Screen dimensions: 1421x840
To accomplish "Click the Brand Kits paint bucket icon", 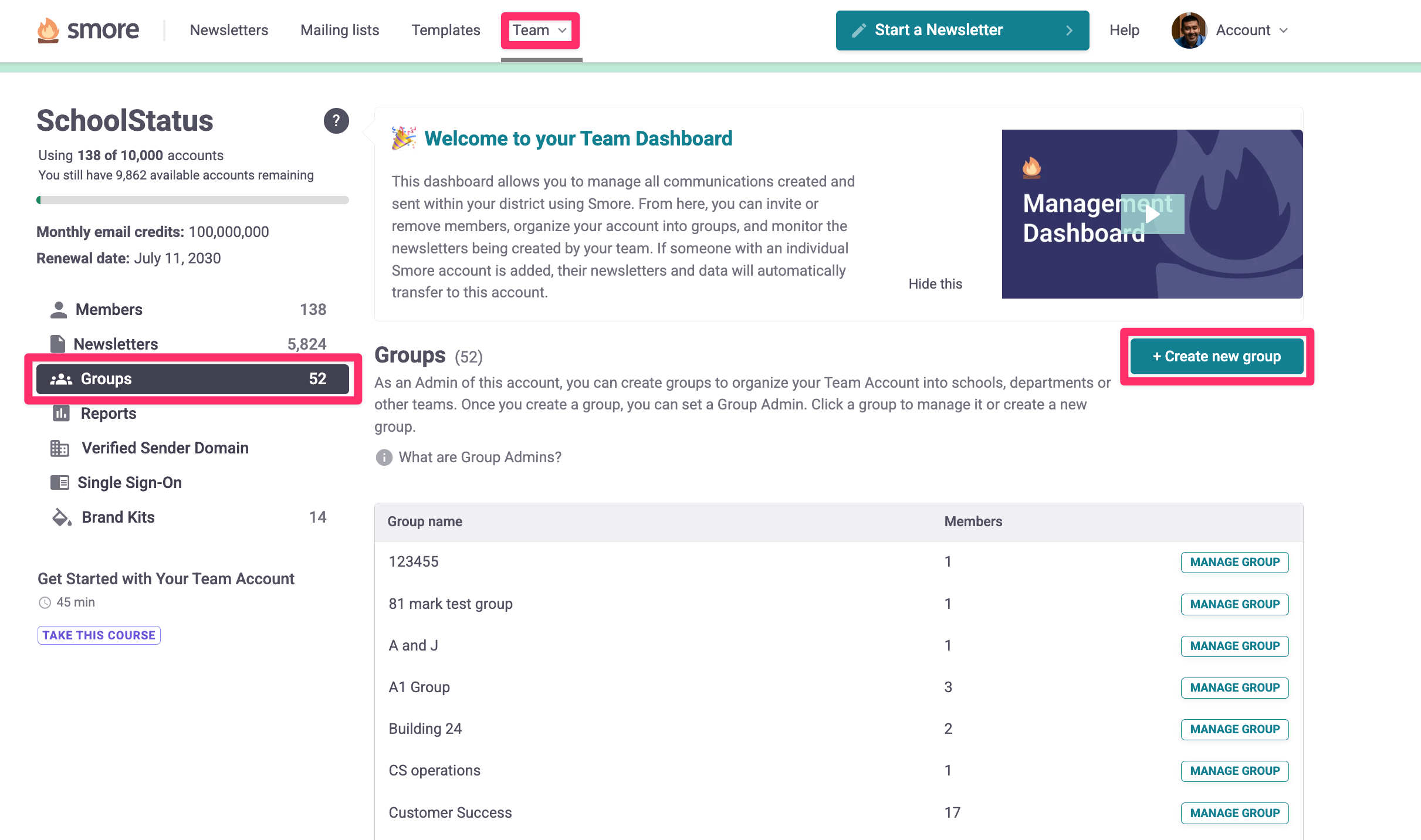I will (x=62, y=517).
